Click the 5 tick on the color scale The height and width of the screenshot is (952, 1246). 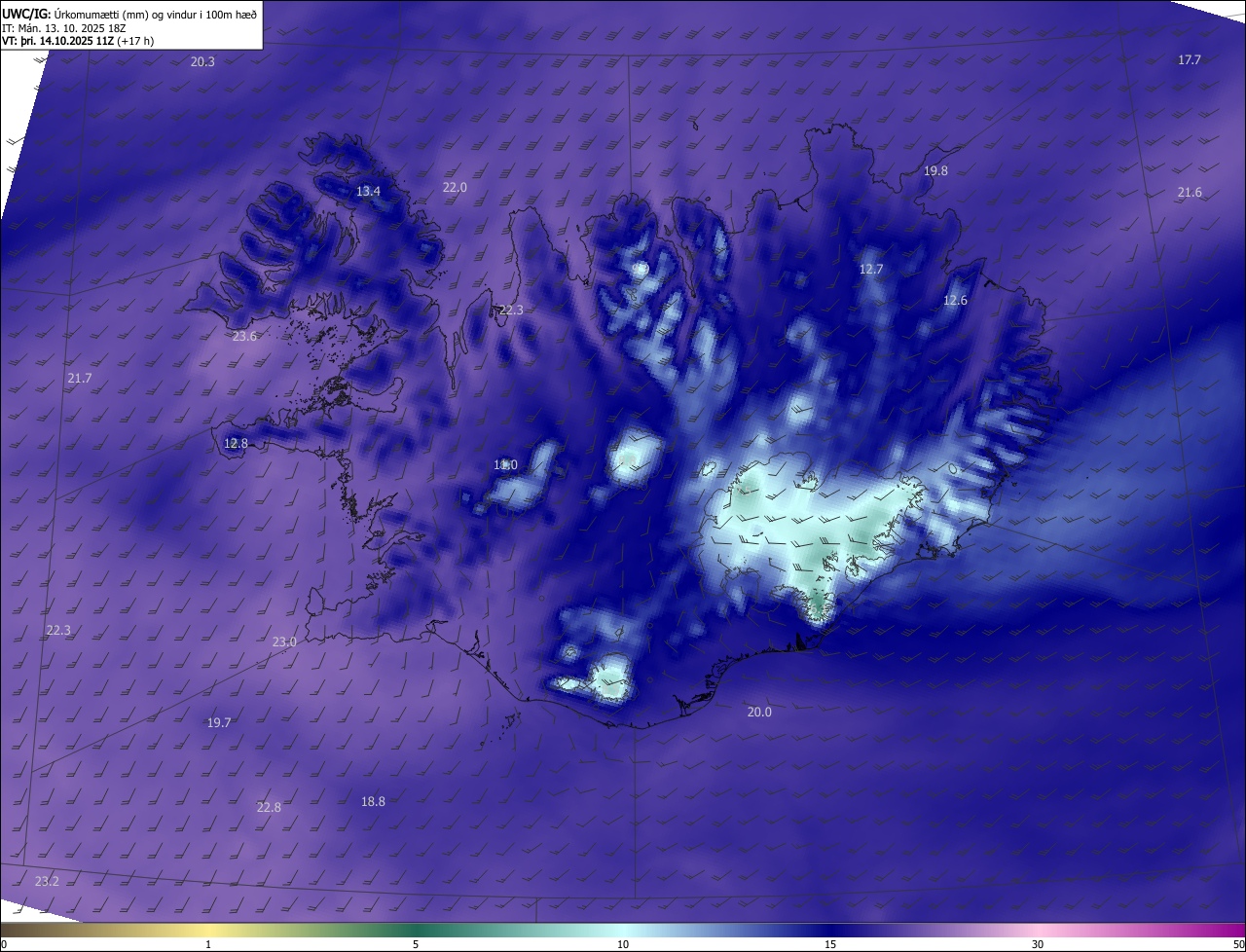click(x=416, y=944)
